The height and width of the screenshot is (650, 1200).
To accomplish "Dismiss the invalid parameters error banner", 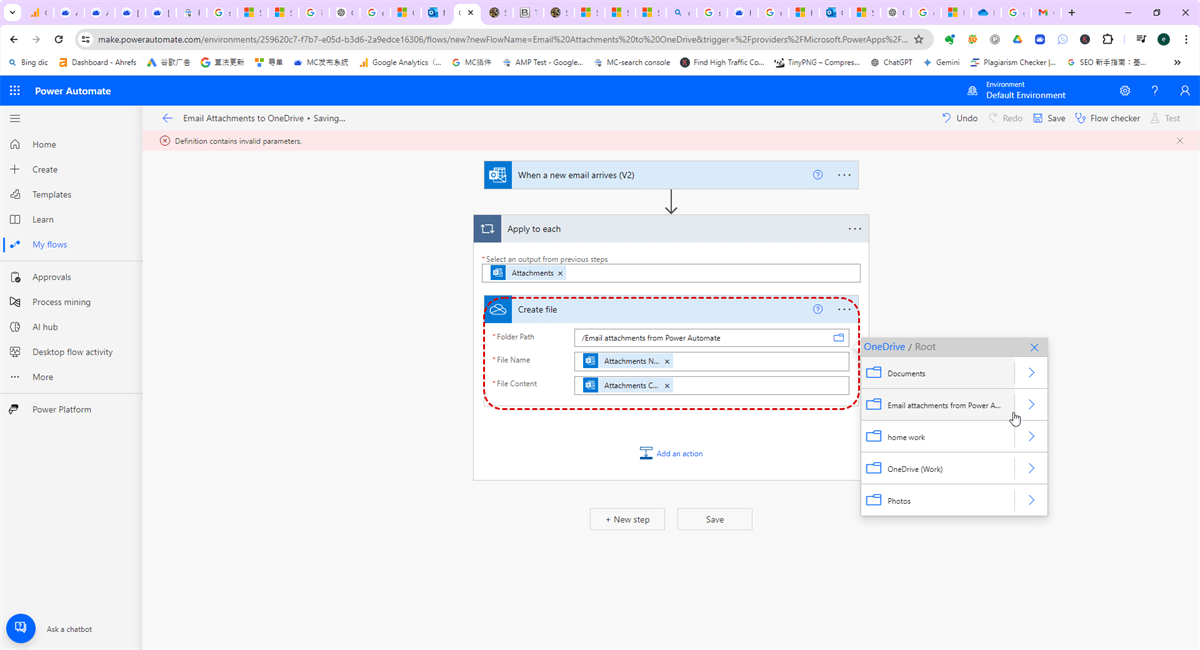I will coord(1180,141).
